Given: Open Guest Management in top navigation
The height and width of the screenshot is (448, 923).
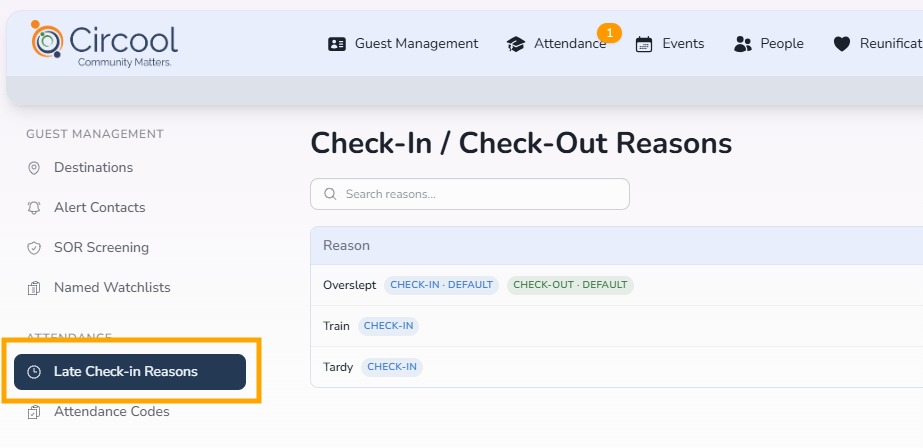Looking at the screenshot, I should 403,44.
